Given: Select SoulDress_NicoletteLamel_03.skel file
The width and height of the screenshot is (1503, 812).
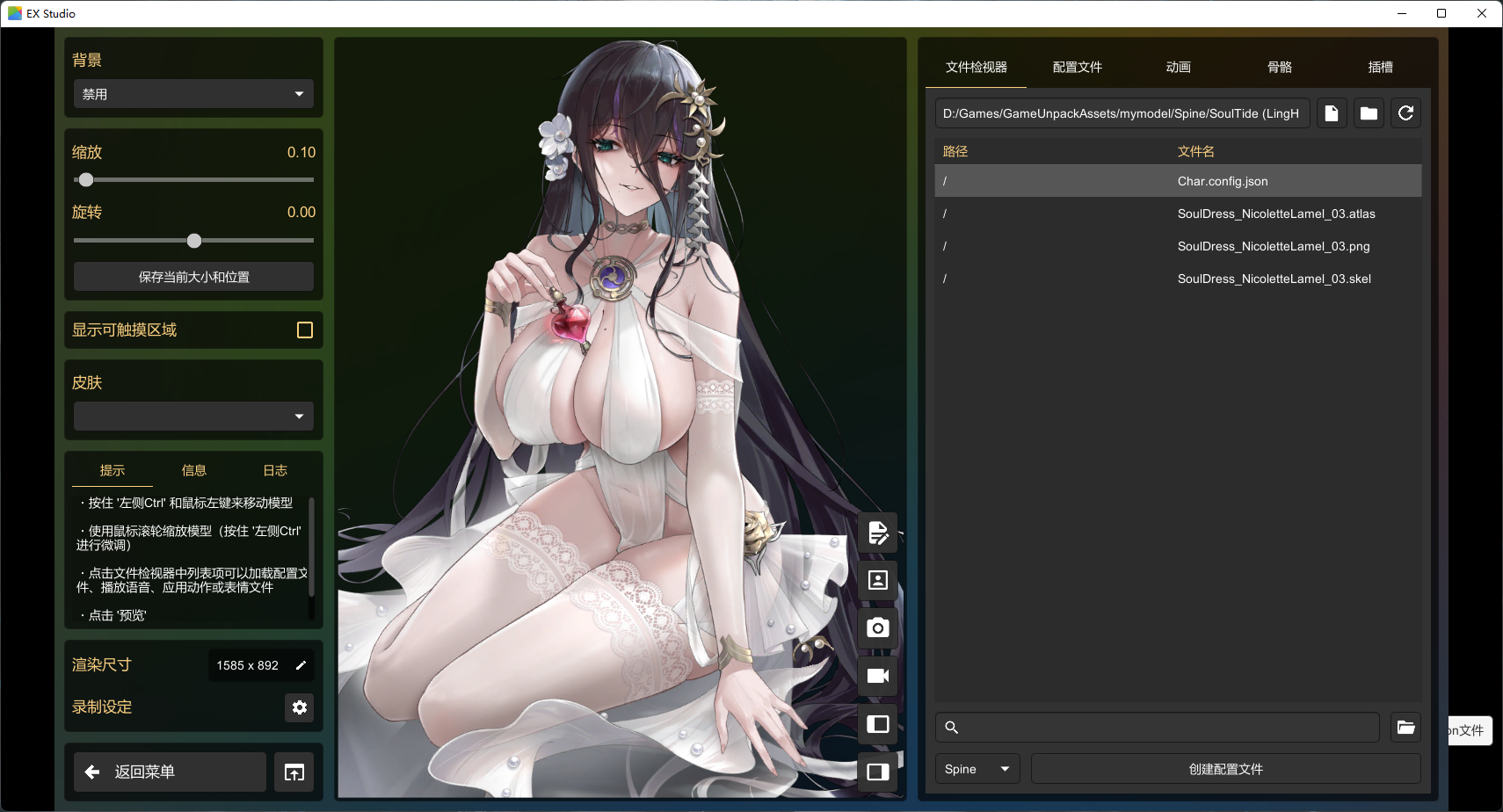Looking at the screenshot, I should tap(1178, 279).
